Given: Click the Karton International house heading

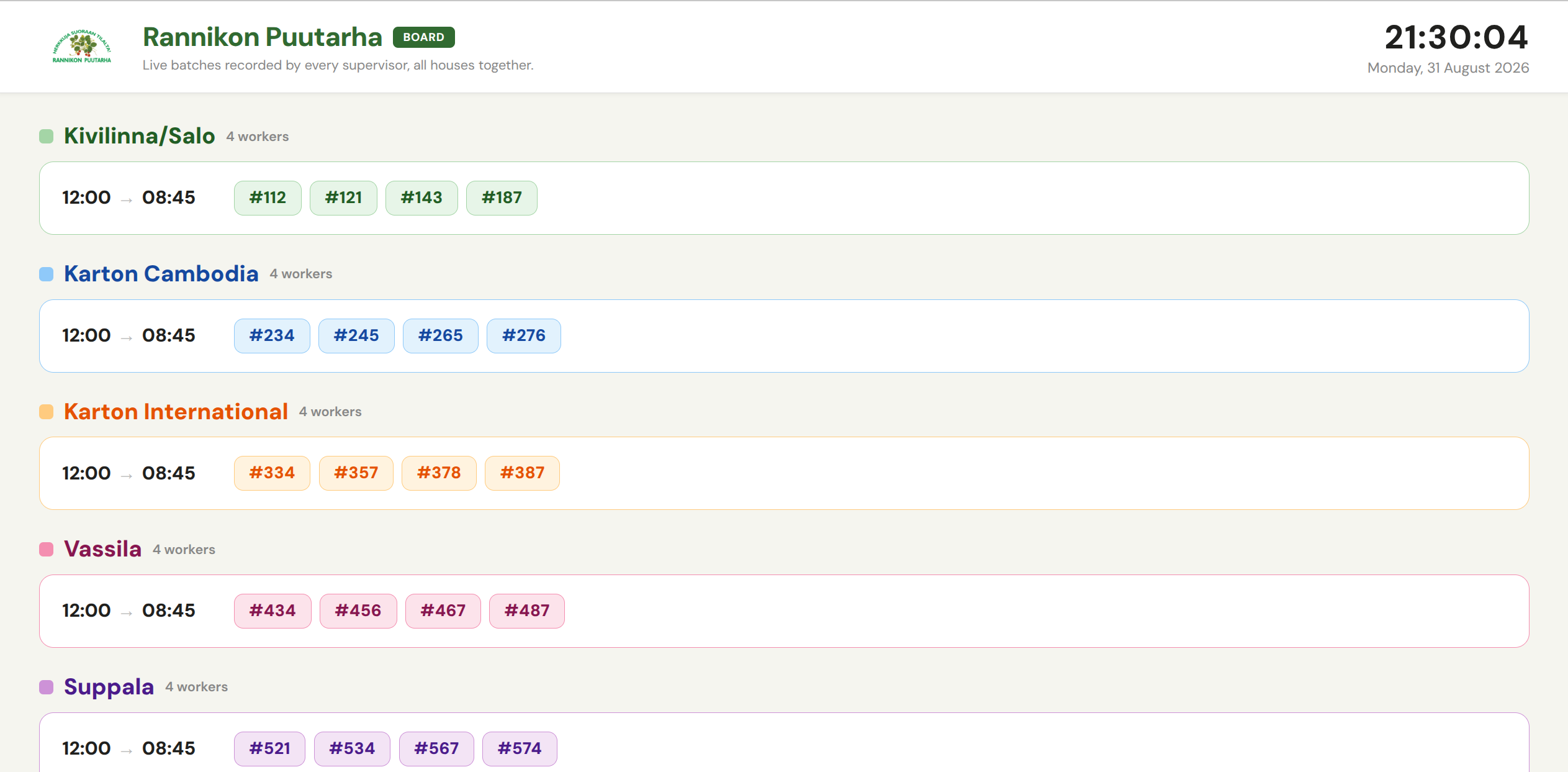Looking at the screenshot, I should coord(176,412).
